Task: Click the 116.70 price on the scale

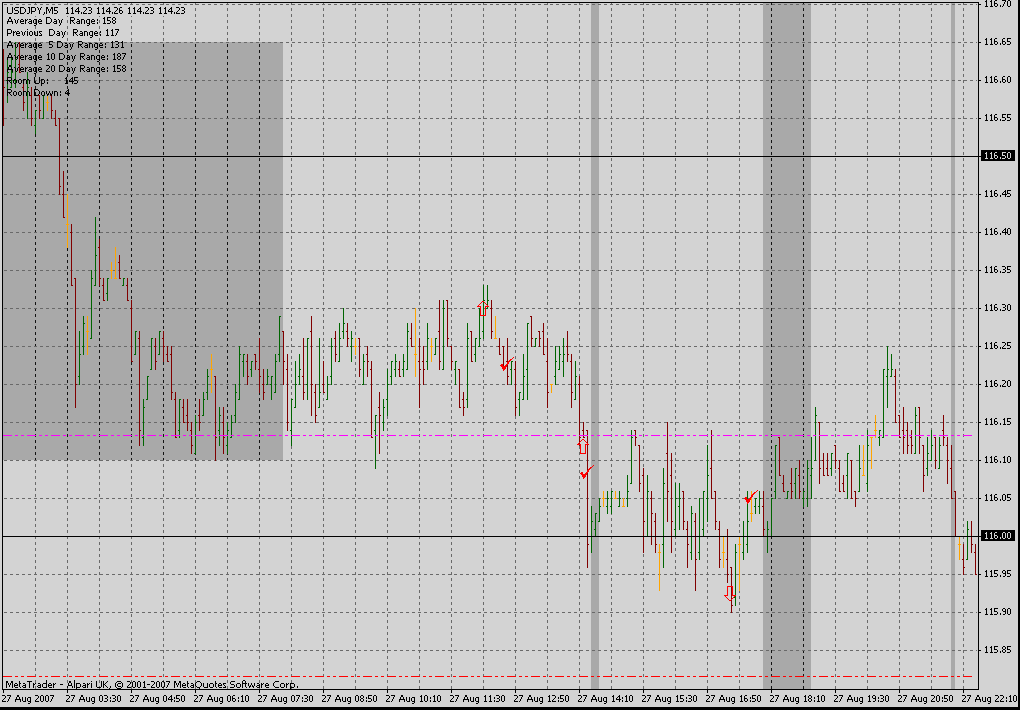Action: click(996, 4)
